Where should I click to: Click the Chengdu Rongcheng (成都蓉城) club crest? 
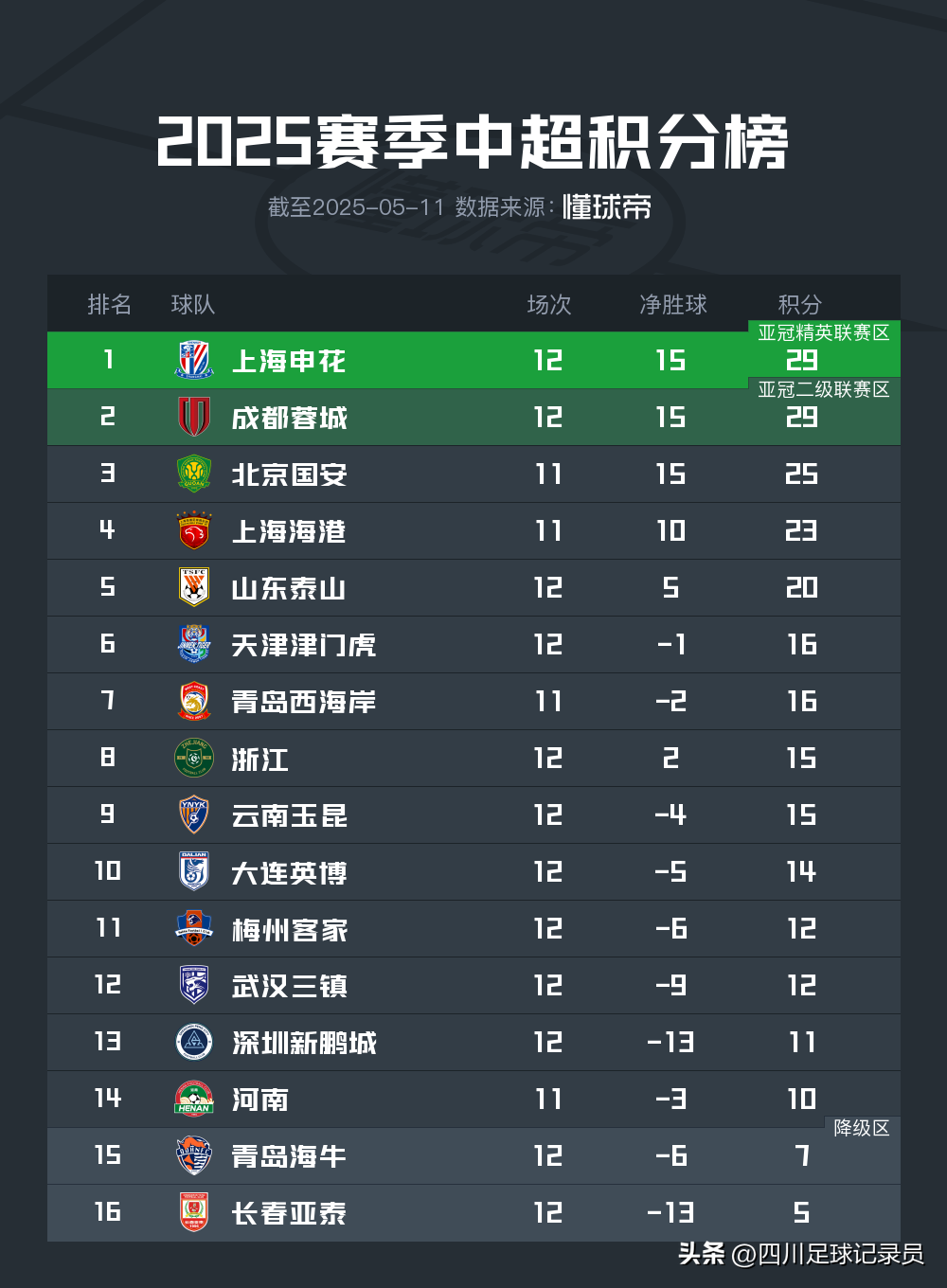(194, 417)
